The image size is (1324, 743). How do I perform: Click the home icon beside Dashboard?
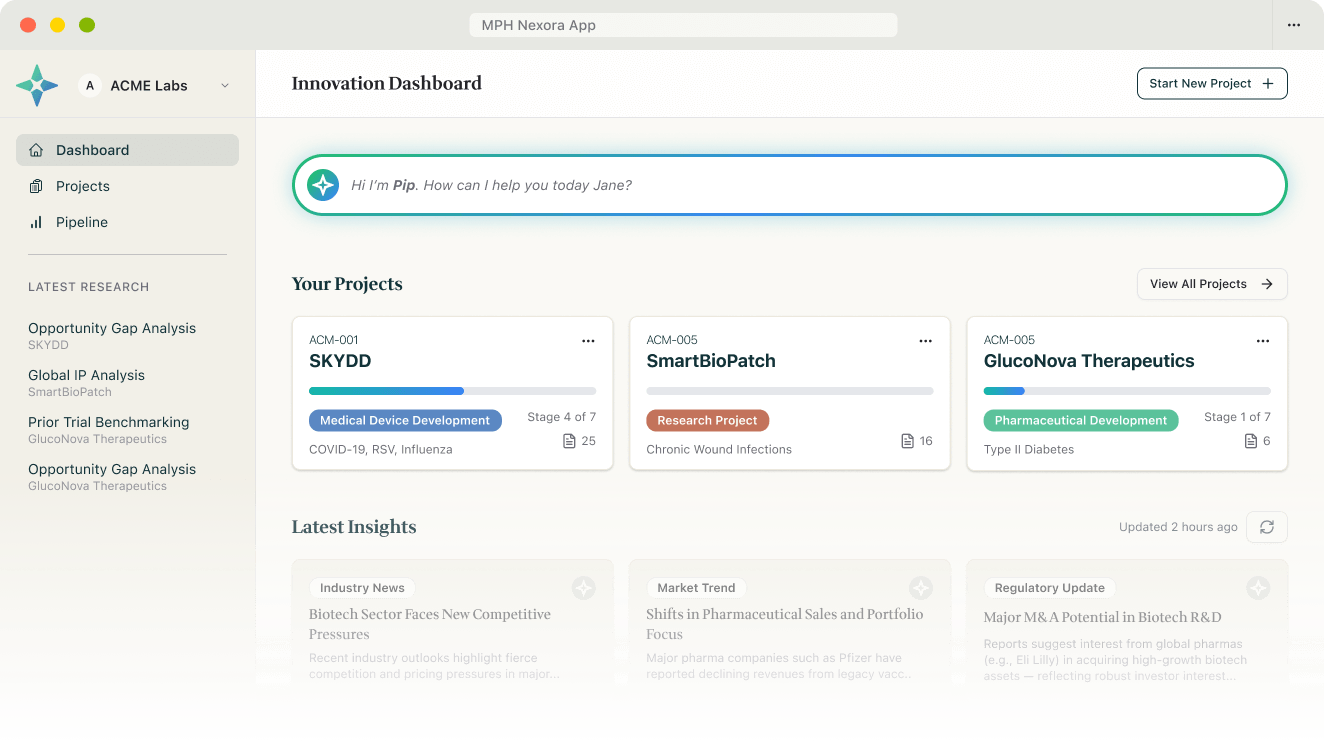click(x=36, y=150)
